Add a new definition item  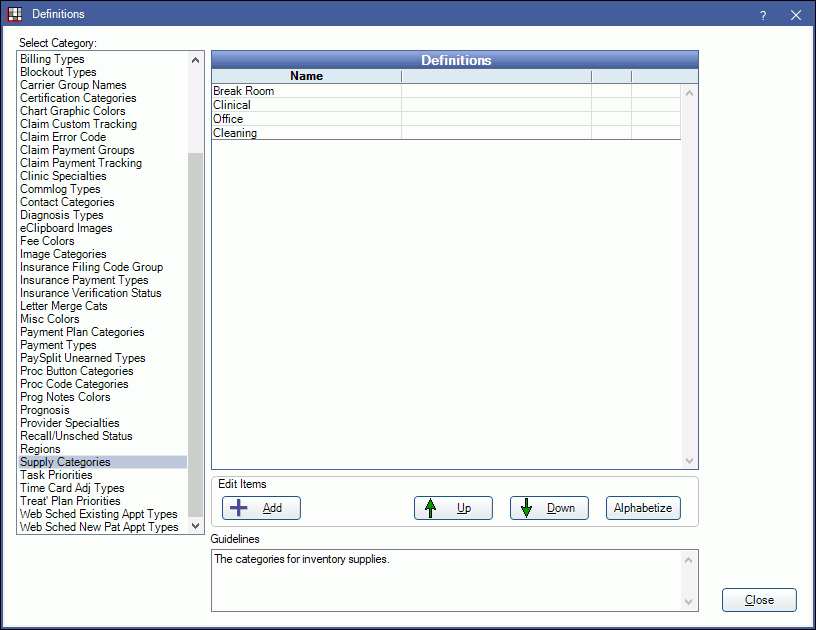(x=261, y=508)
